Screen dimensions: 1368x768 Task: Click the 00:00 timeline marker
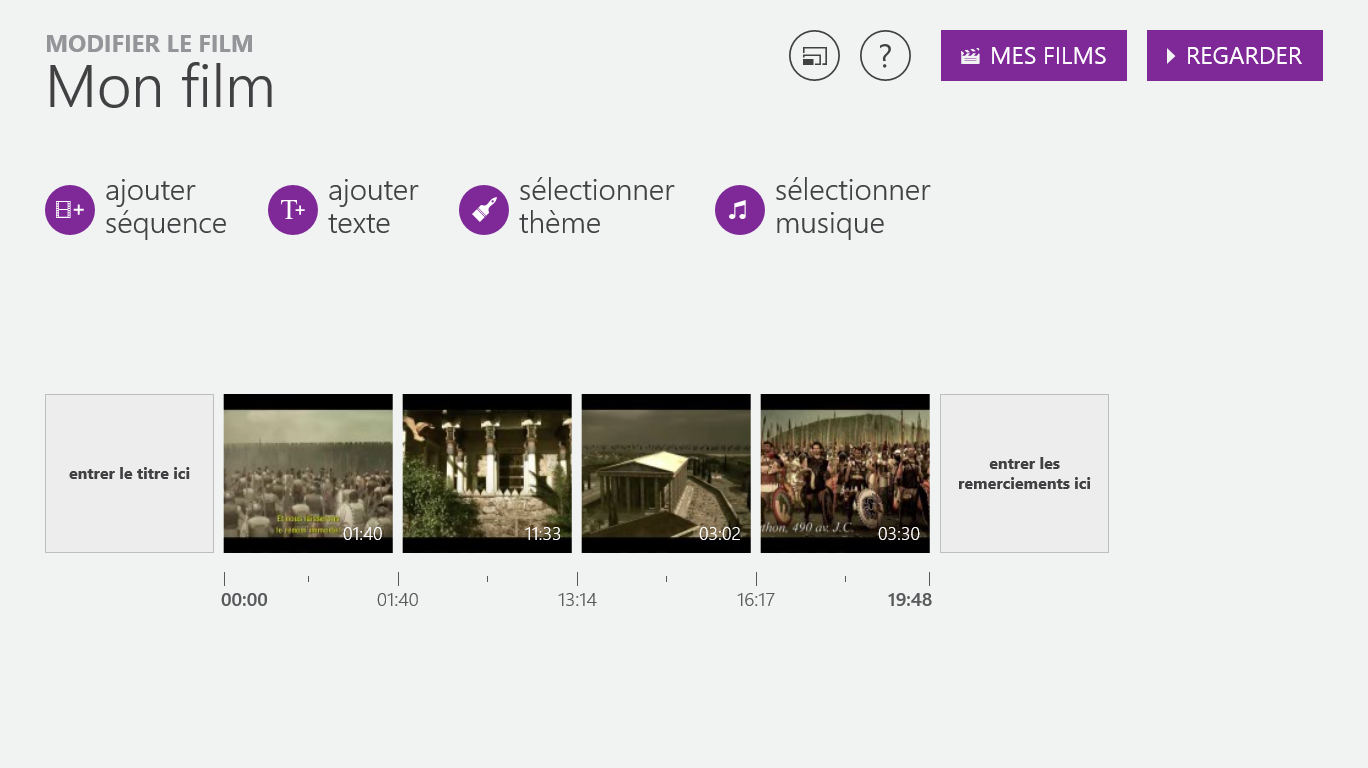(x=244, y=600)
